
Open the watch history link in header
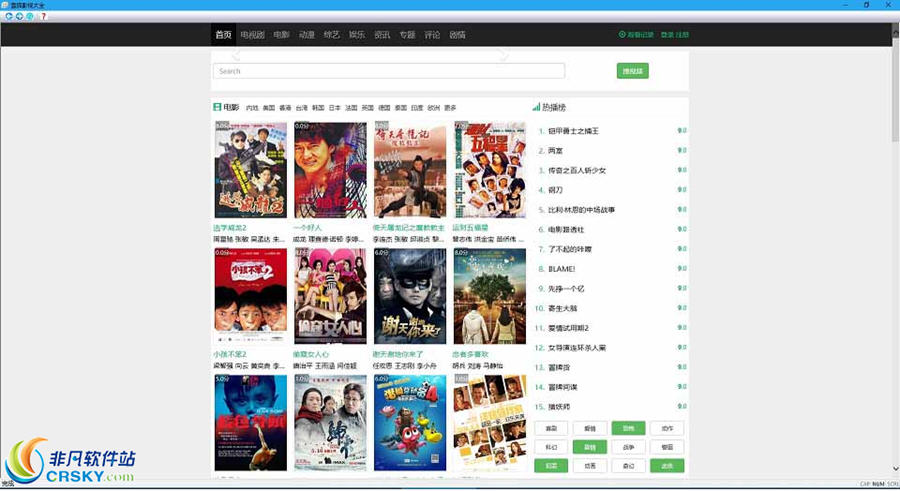point(636,34)
